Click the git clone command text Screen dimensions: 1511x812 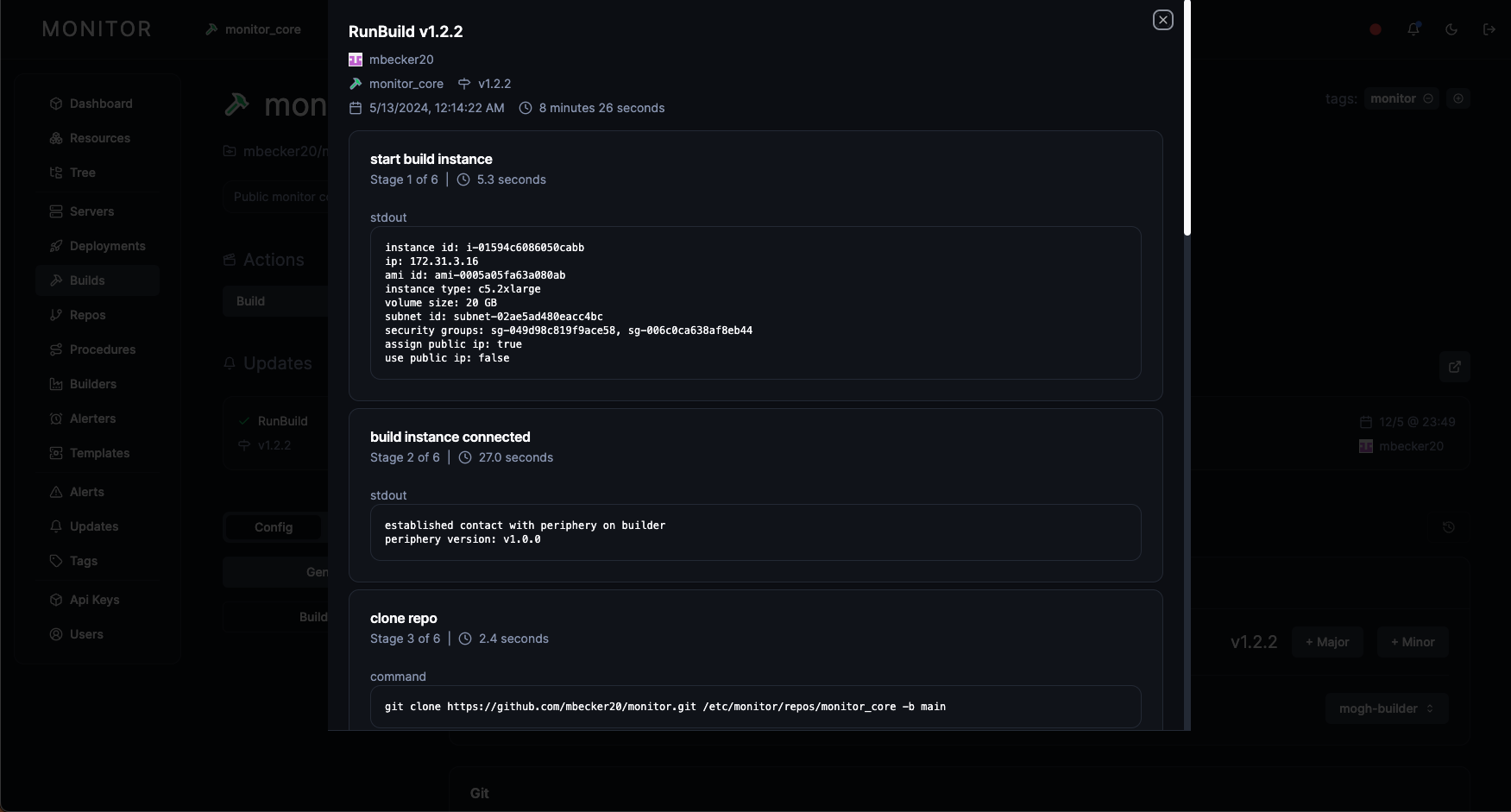pos(665,707)
